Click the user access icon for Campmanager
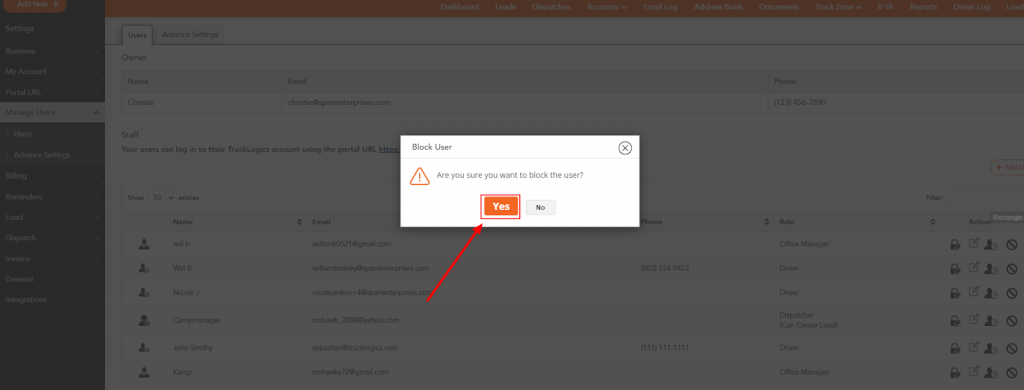This screenshot has width=1024, height=390. click(991, 320)
